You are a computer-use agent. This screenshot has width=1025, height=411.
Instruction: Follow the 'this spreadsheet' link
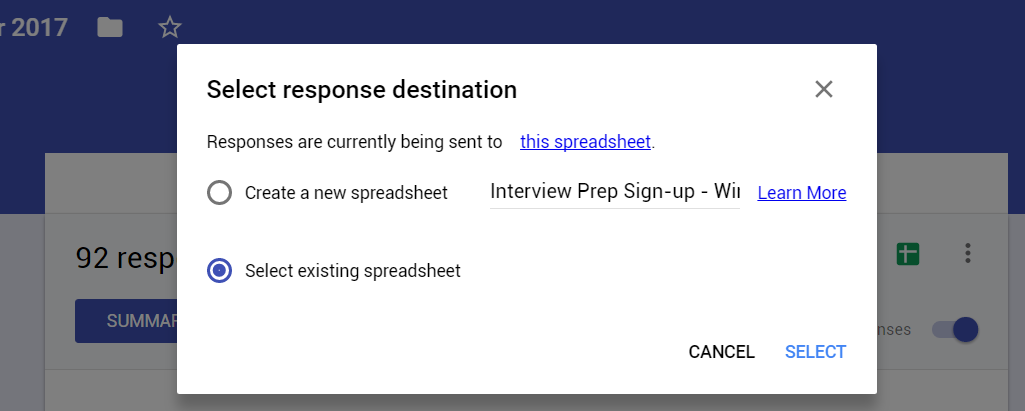click(585, 142)
